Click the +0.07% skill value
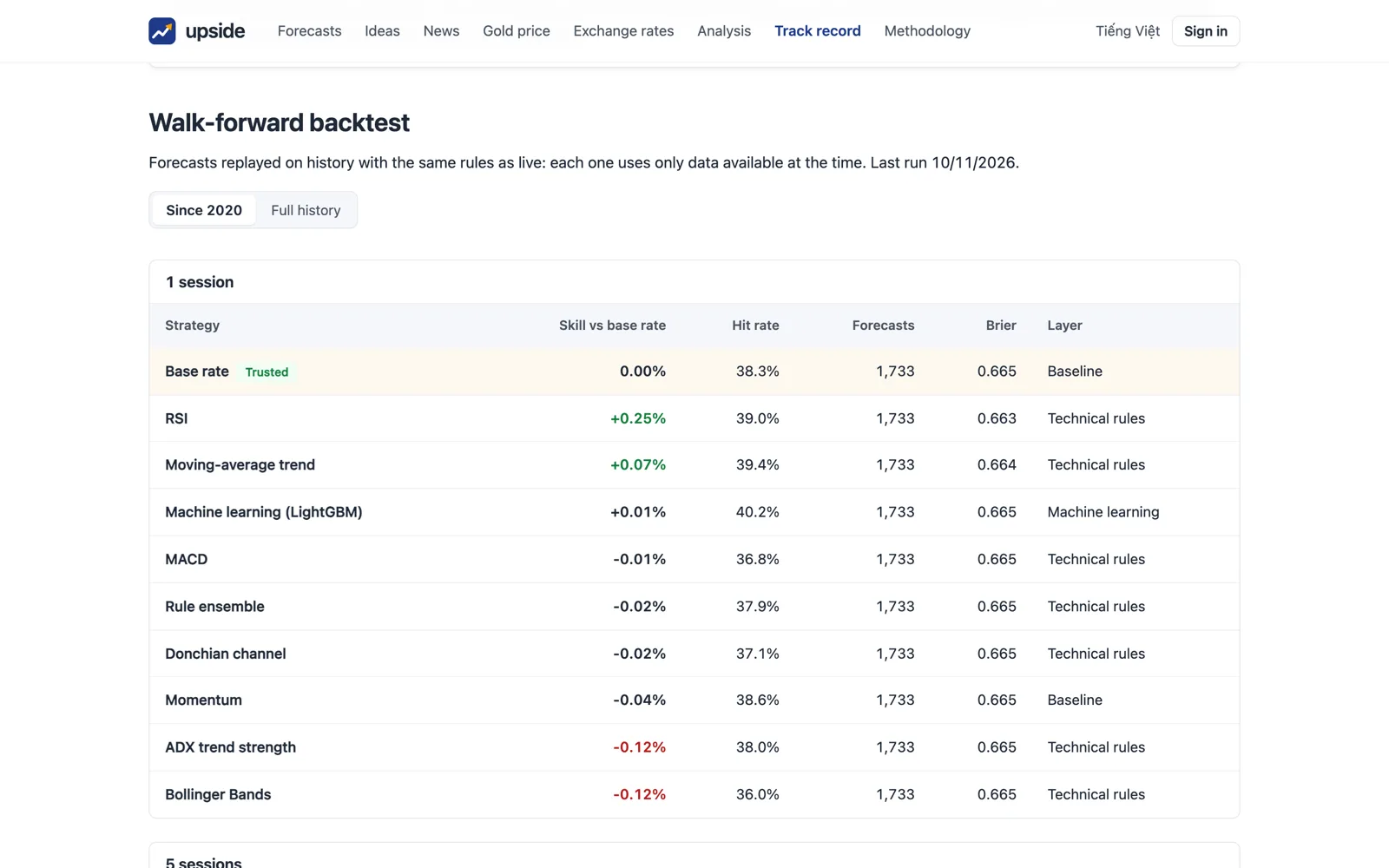The width and height of the screenshot is (1389, 868). [638, 465]
